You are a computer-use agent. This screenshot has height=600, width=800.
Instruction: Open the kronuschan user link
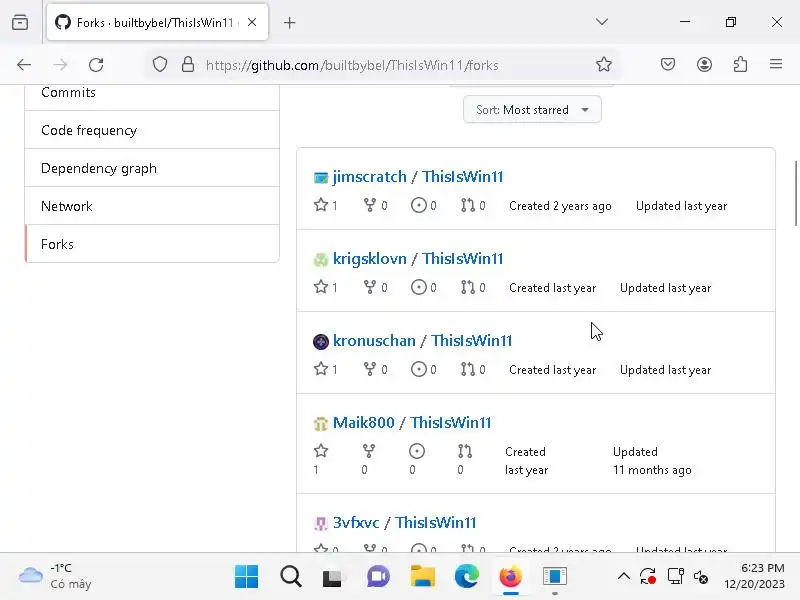coord(374,341)
